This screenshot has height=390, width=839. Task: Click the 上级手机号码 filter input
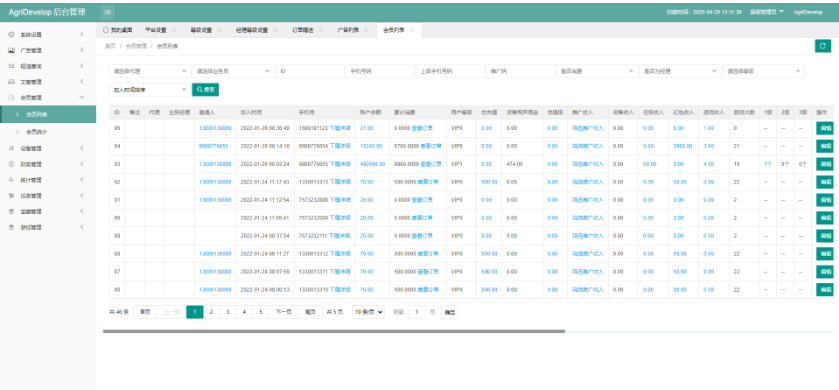(451, 71)
